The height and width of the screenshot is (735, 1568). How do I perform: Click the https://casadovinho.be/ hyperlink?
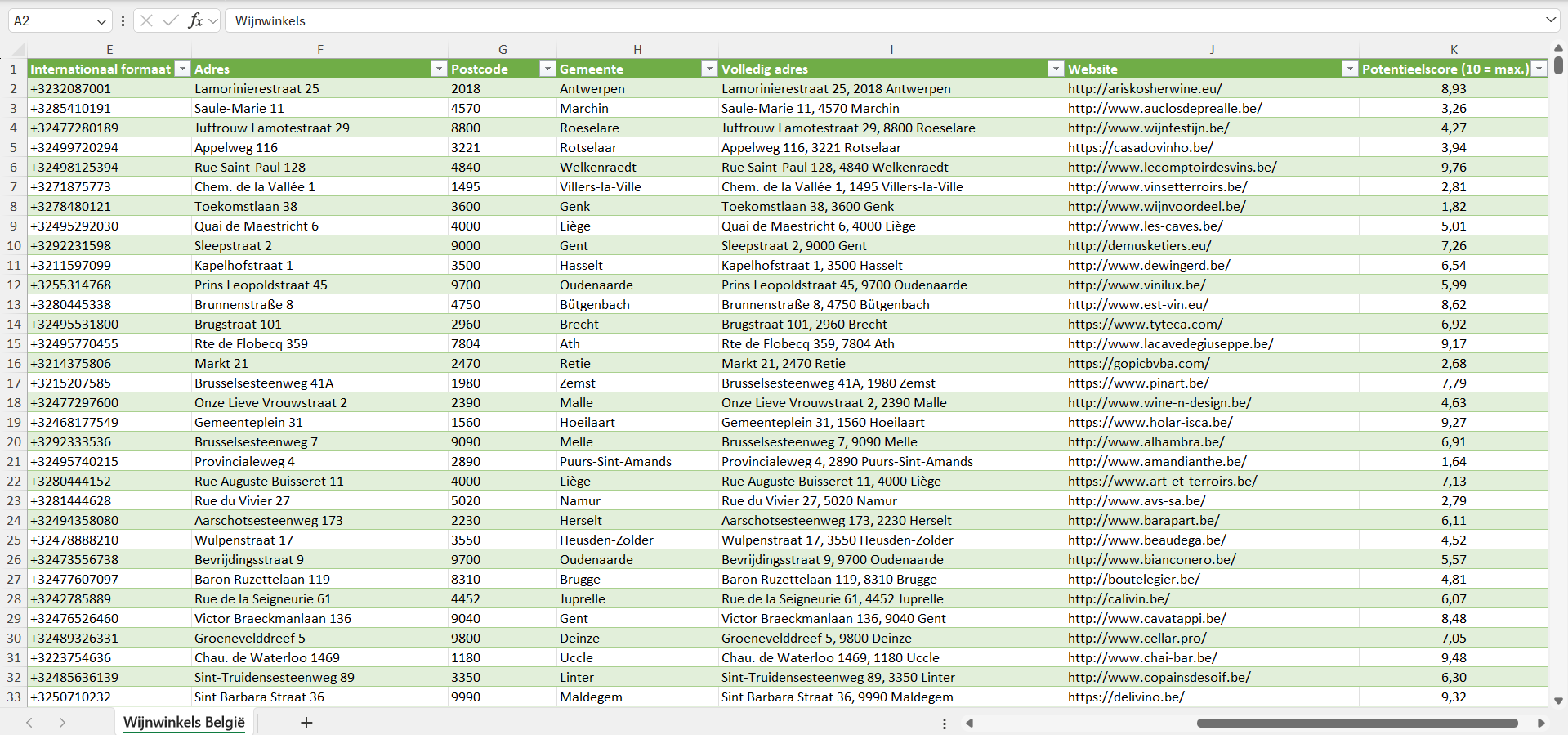point(1140,148)
